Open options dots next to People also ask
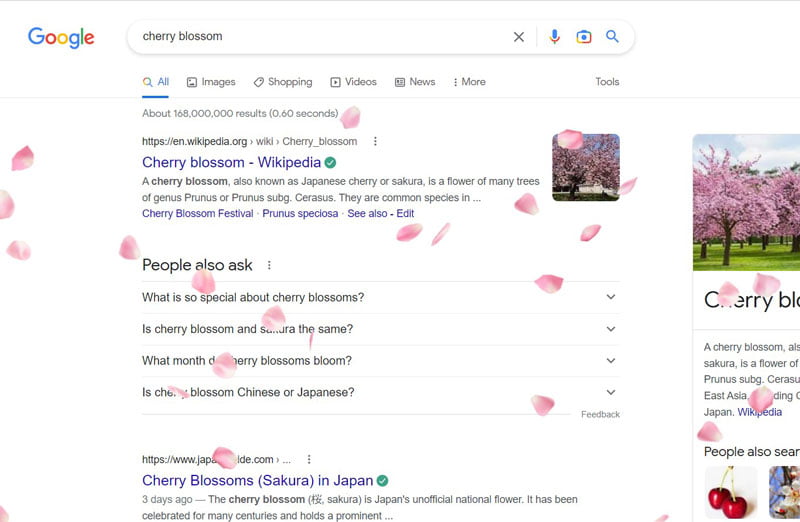Viewport: 800px width, 522px height. [269, 265]
